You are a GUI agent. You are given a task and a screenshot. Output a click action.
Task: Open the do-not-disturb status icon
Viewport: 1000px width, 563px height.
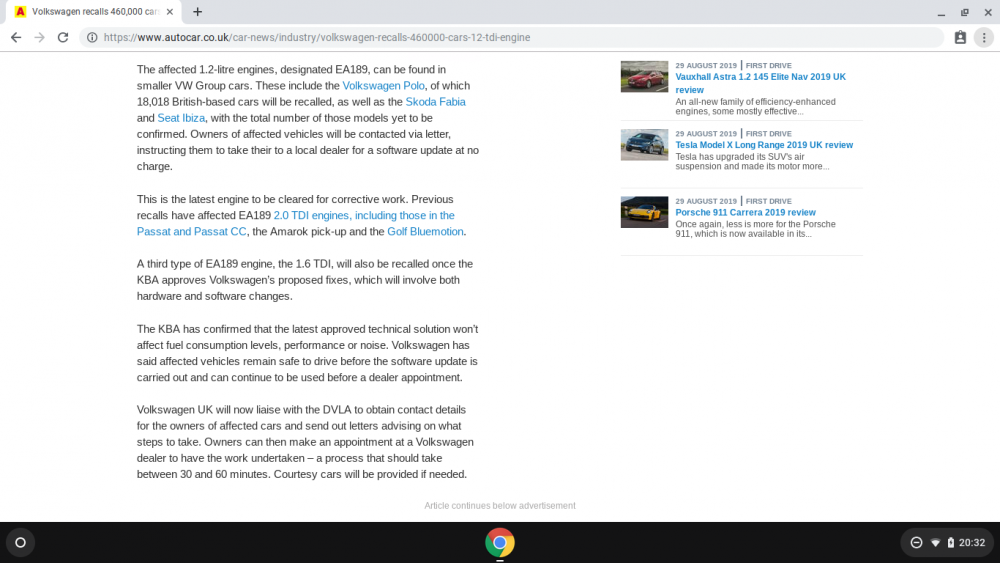coord(916,543)
